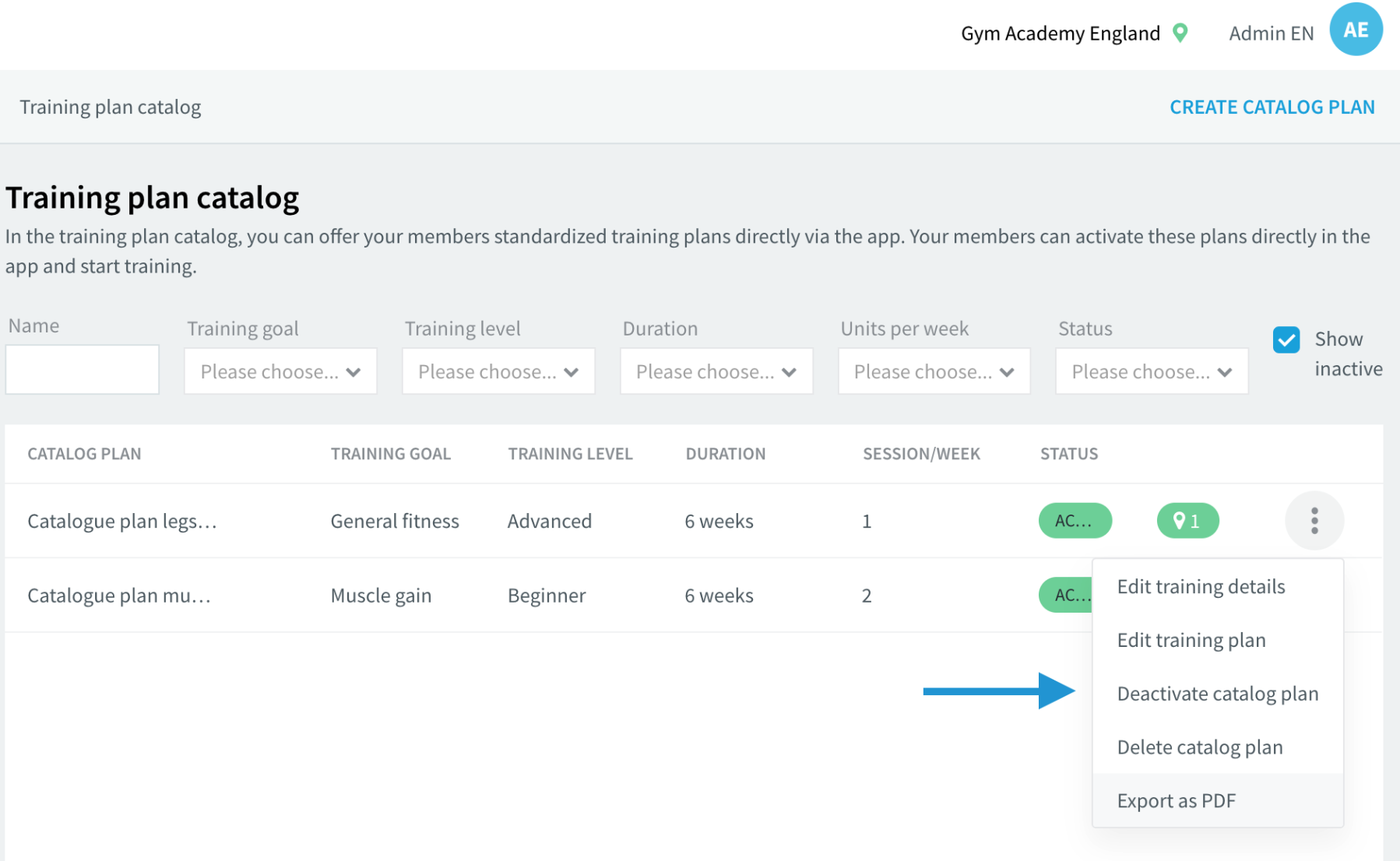
Task: Click the green location badge showing 1
Action: [1187, 521]
